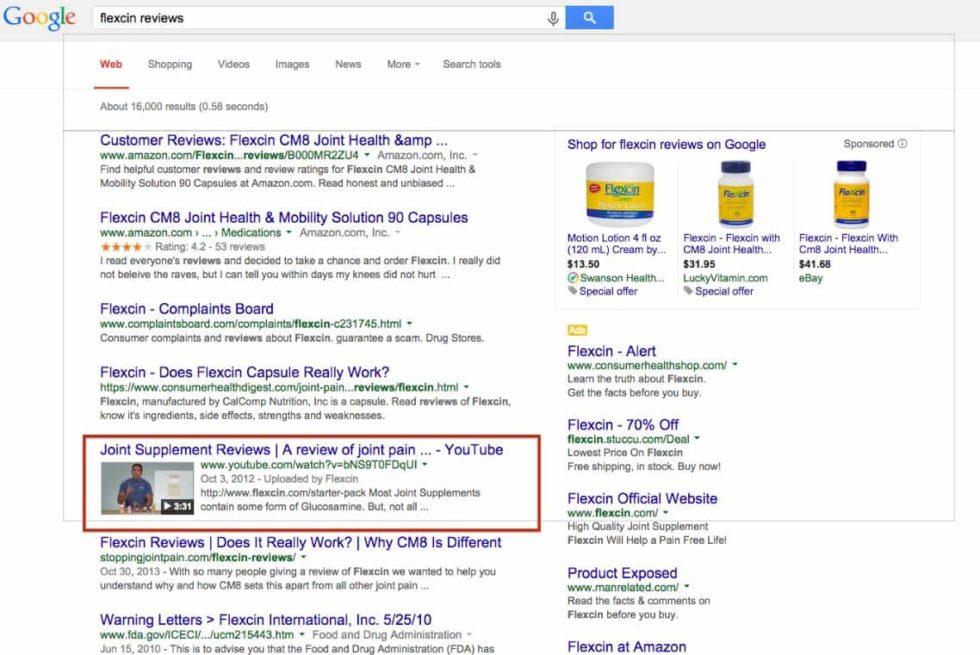Screen dimensions: 980x655
Task: Expand dropdown arrow beside consumerhealthshop.com URL
Action: click(x=735, y=364)
